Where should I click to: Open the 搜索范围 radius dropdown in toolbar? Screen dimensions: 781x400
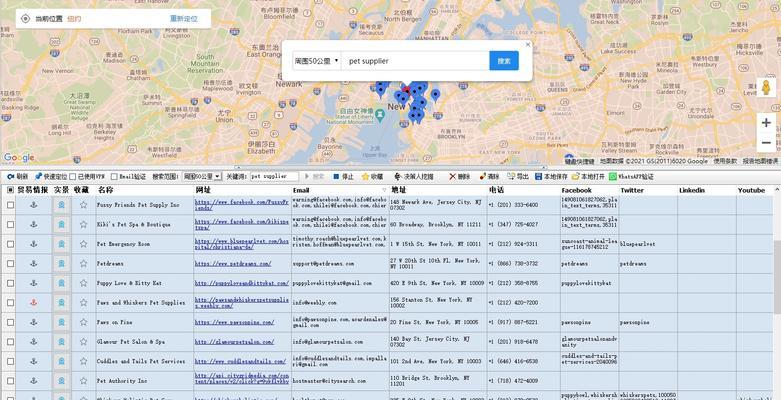point(202,177)
